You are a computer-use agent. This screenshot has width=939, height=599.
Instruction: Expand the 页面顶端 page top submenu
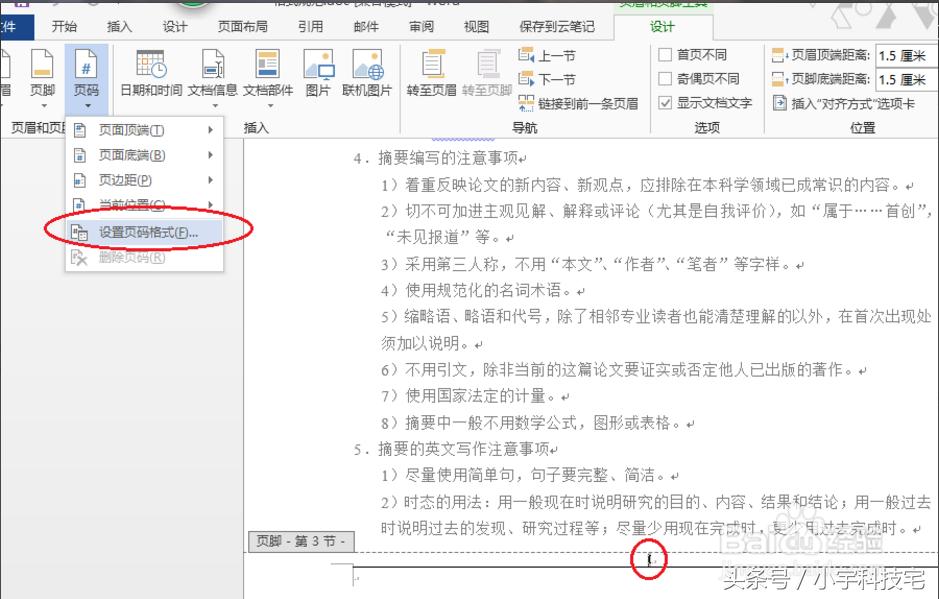(x=130, y=130)
